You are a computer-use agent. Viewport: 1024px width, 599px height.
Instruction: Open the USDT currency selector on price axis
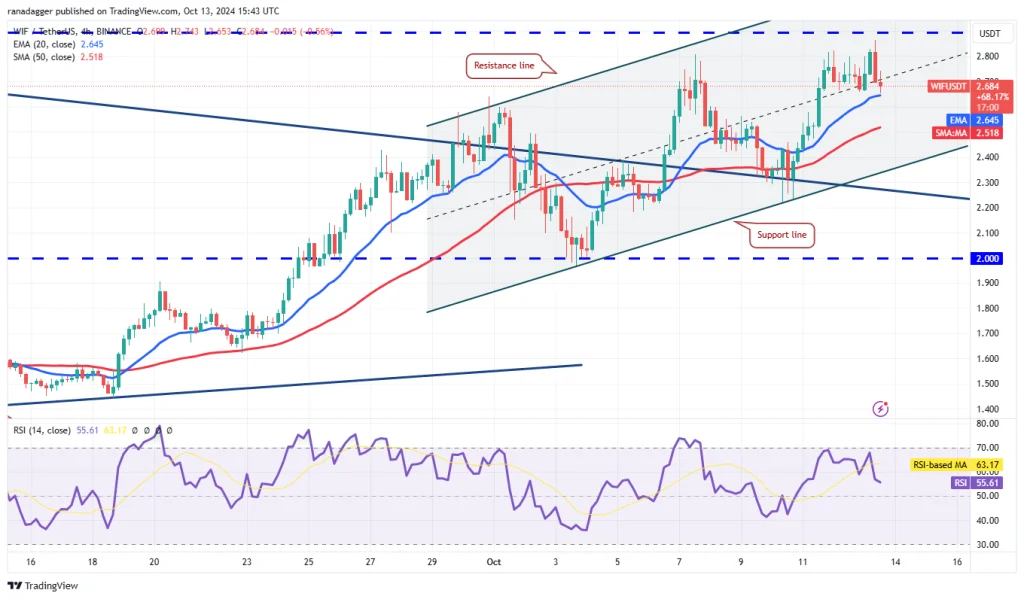[x=989, y=33]
